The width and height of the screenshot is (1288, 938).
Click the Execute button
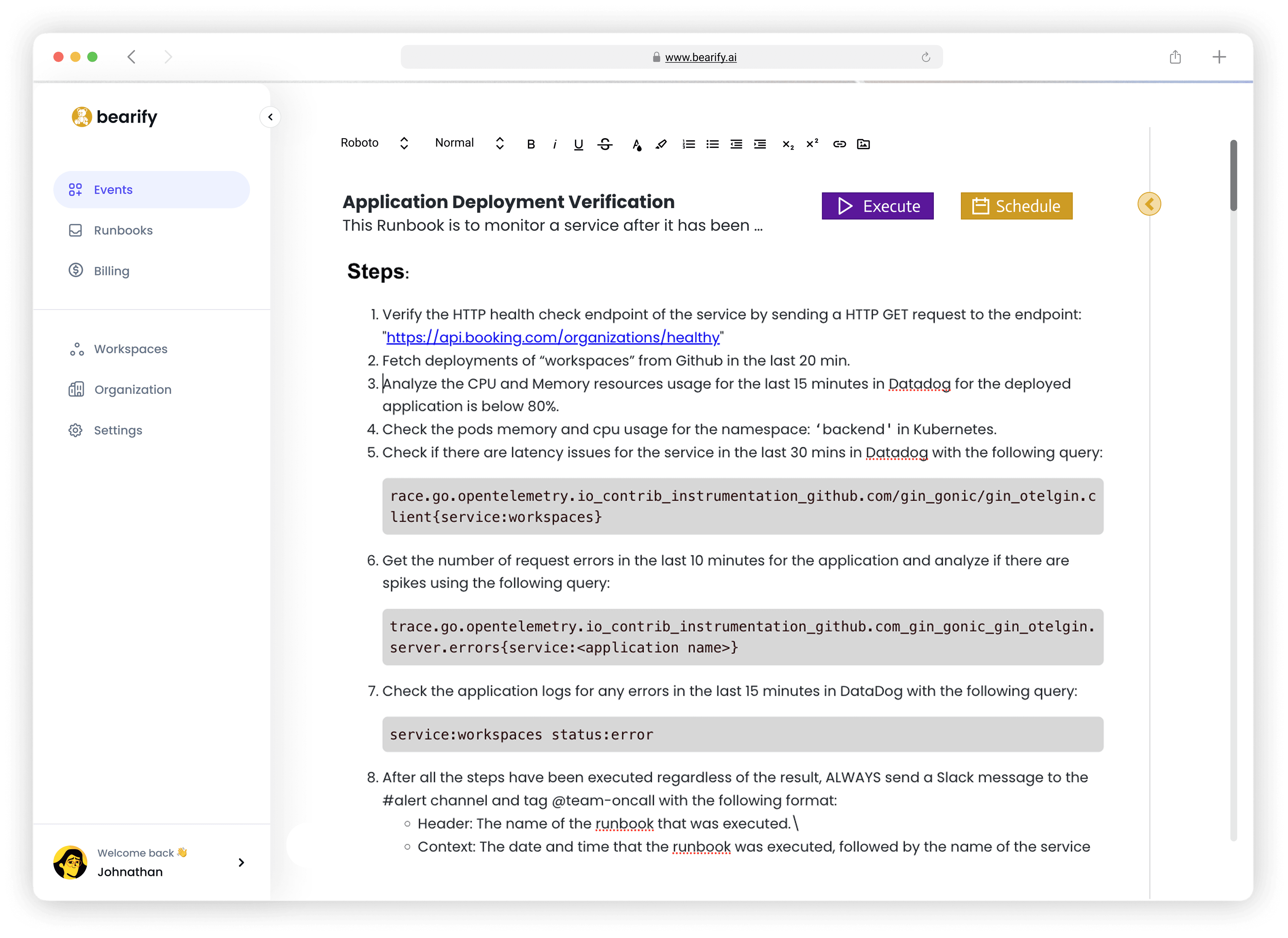point(877,206)
